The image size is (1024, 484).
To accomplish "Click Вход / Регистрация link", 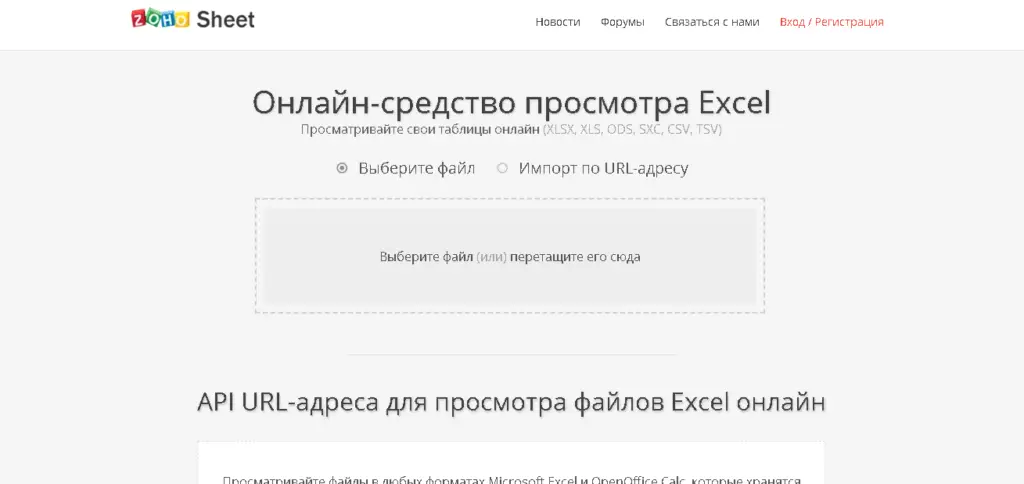I will 831,22.
